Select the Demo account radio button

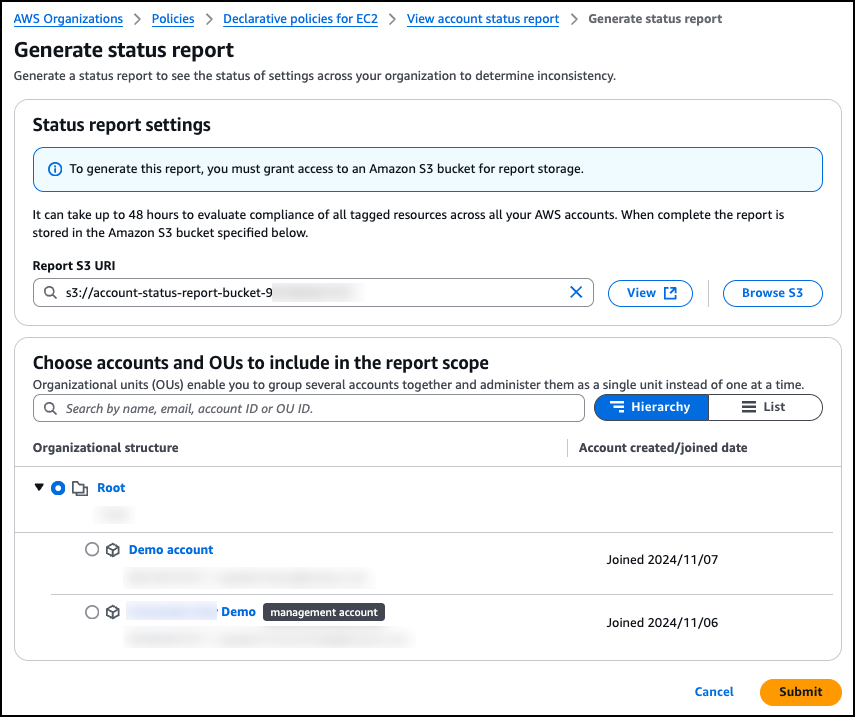(92, 549)
